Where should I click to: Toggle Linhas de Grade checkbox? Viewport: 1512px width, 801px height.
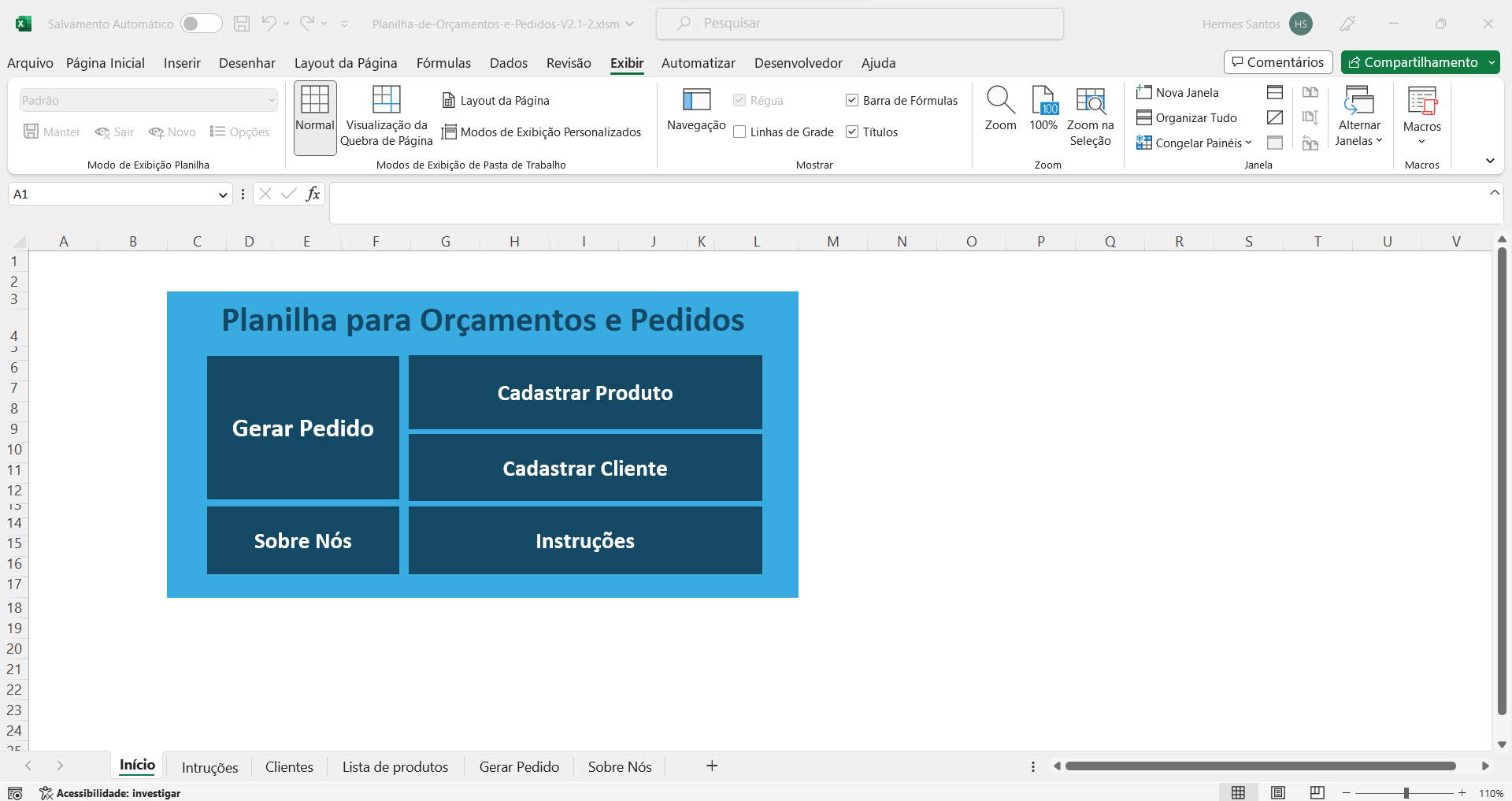[739, 132]
